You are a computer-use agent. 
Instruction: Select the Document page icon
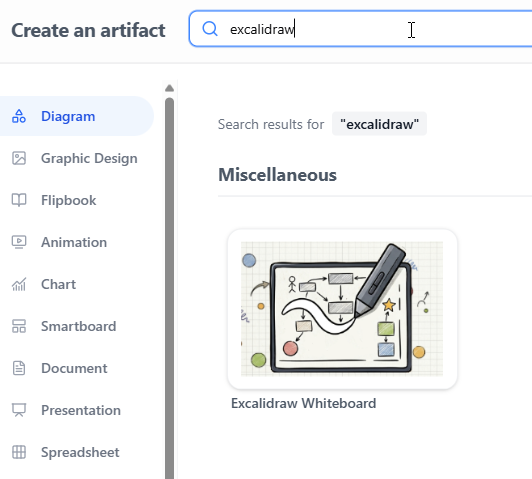19,368
